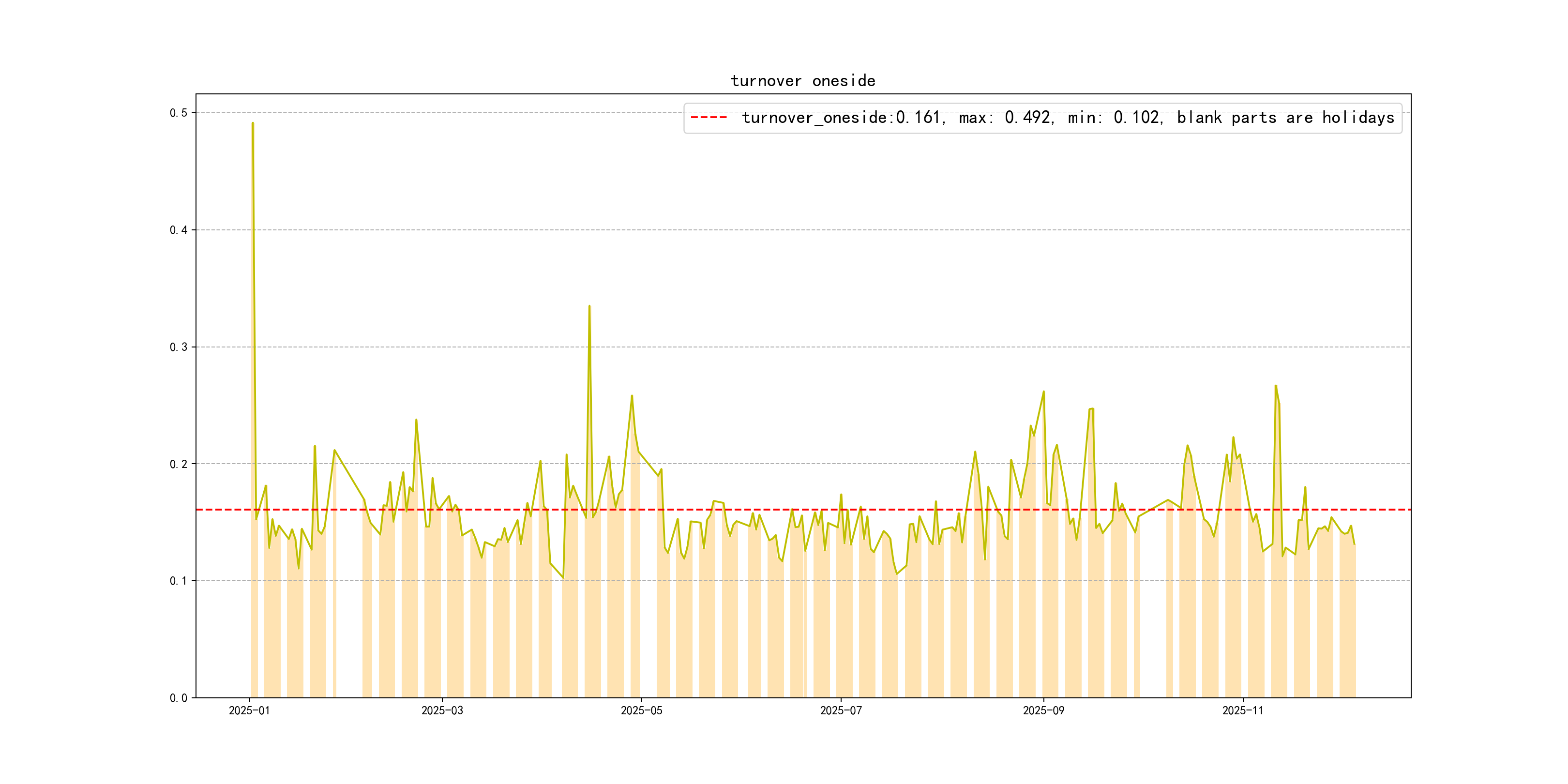The image size is (1568, 784).
Task: Click the word 'holidays' in the legend
Action: (x=1357, y=118)
